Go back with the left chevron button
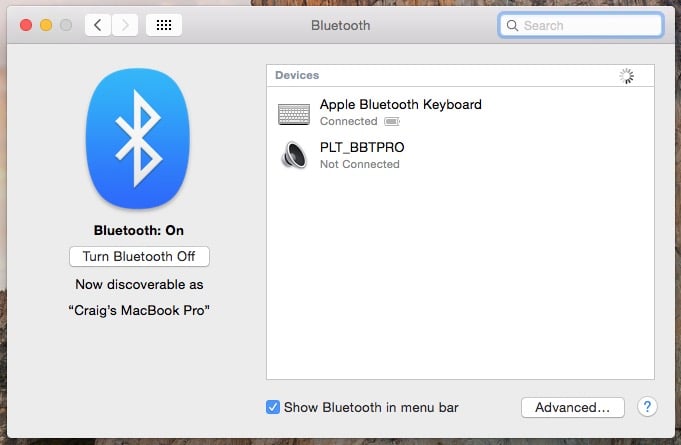681x445 pixels. [98, 25]
